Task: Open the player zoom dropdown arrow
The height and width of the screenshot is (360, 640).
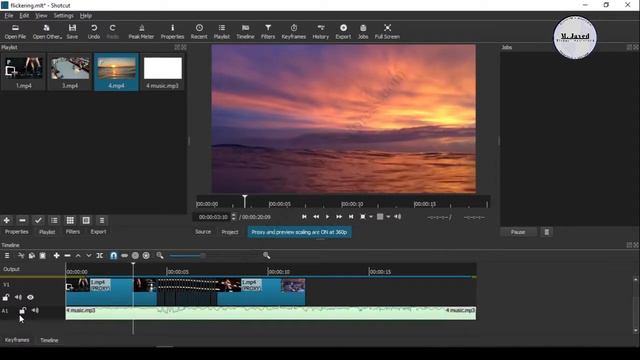Action: tap(371, 217)
